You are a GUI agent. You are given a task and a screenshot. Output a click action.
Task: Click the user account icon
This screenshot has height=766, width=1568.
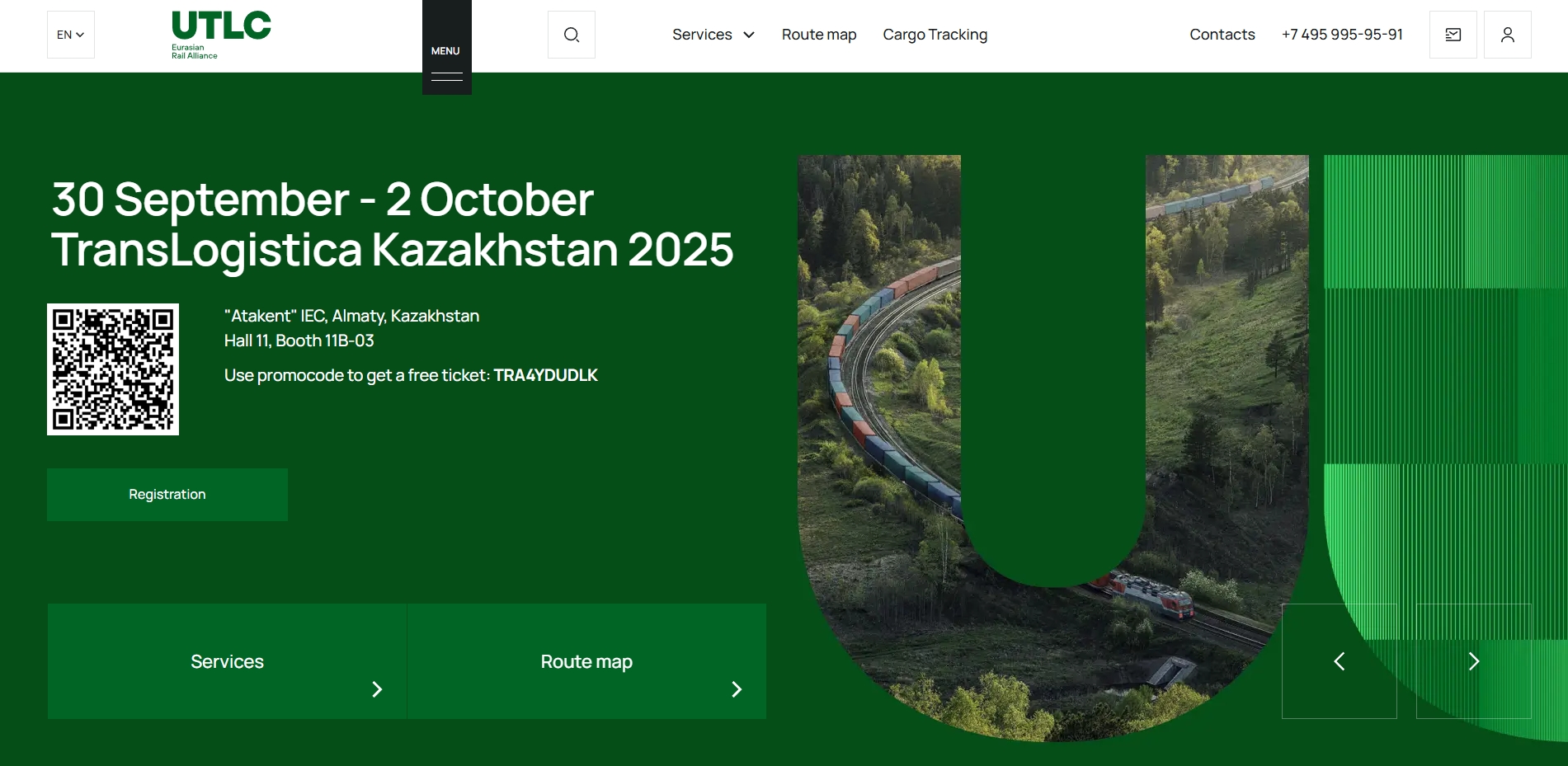click(1507, 35)
